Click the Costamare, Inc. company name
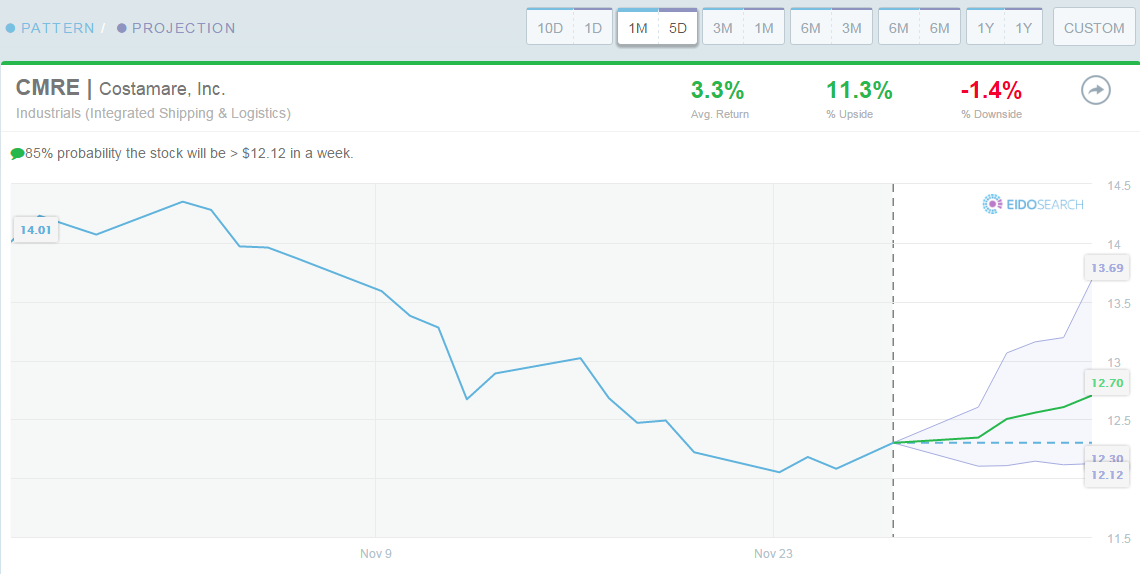 pos(162,89)
